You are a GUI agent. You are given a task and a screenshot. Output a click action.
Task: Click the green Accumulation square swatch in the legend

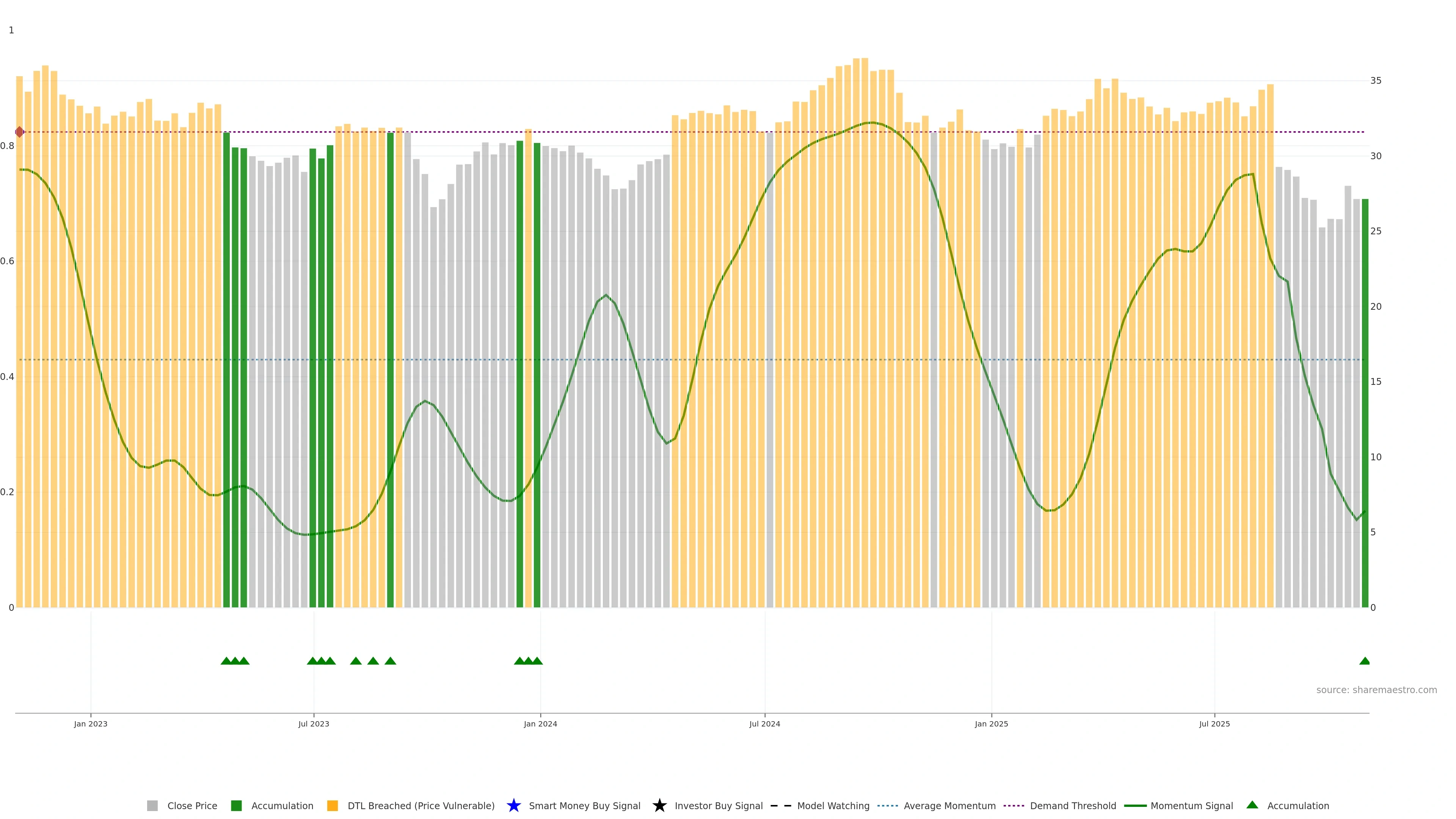[x=236, y=805]
